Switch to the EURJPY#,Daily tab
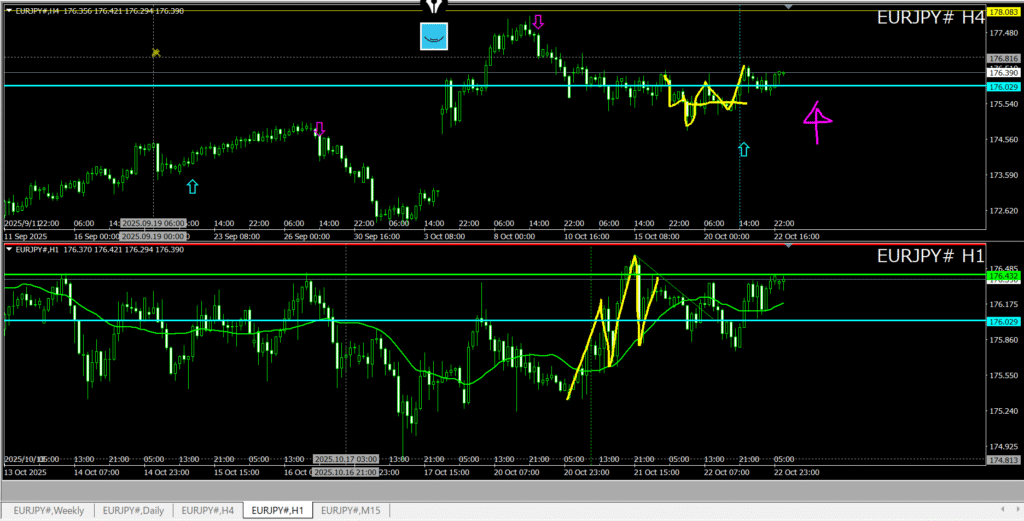The width and height of the screenshot is (1024, 521). point(133,511)
